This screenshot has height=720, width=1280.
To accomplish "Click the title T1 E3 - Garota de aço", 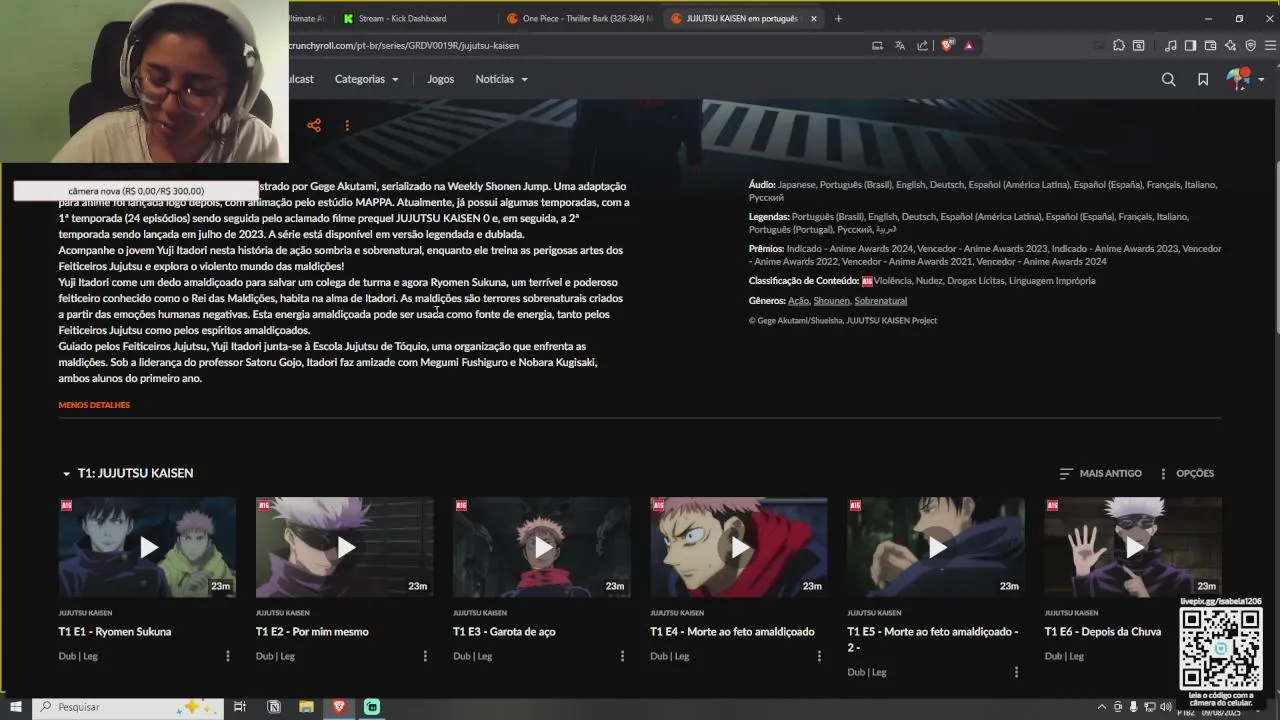I will (x=504, y=632).
